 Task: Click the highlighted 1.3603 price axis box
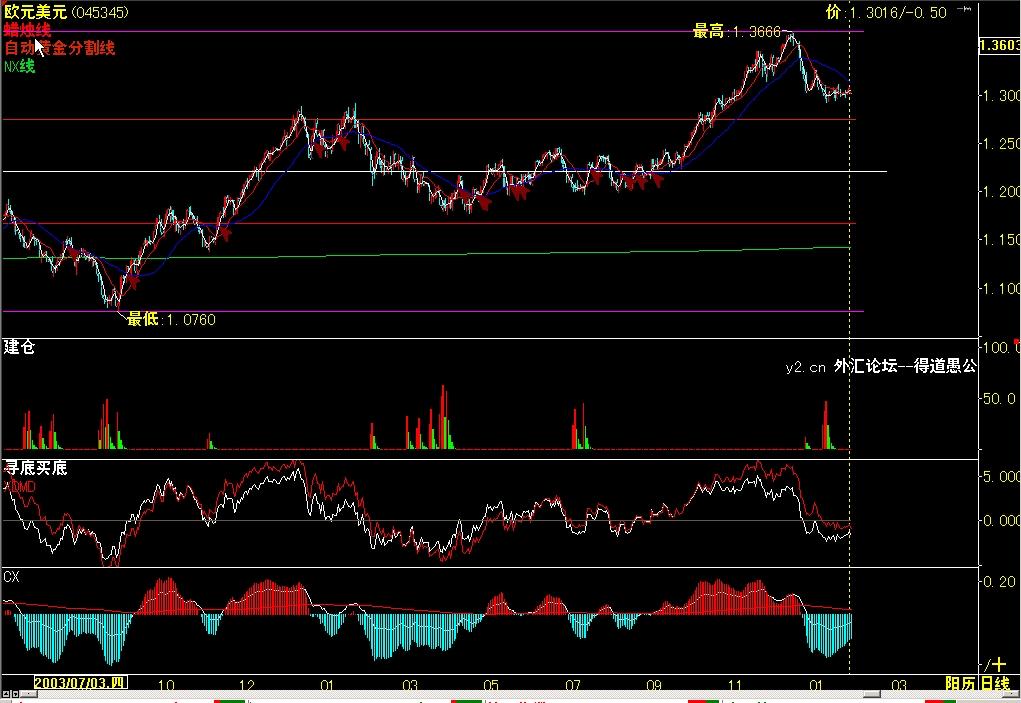coord(999,46)
